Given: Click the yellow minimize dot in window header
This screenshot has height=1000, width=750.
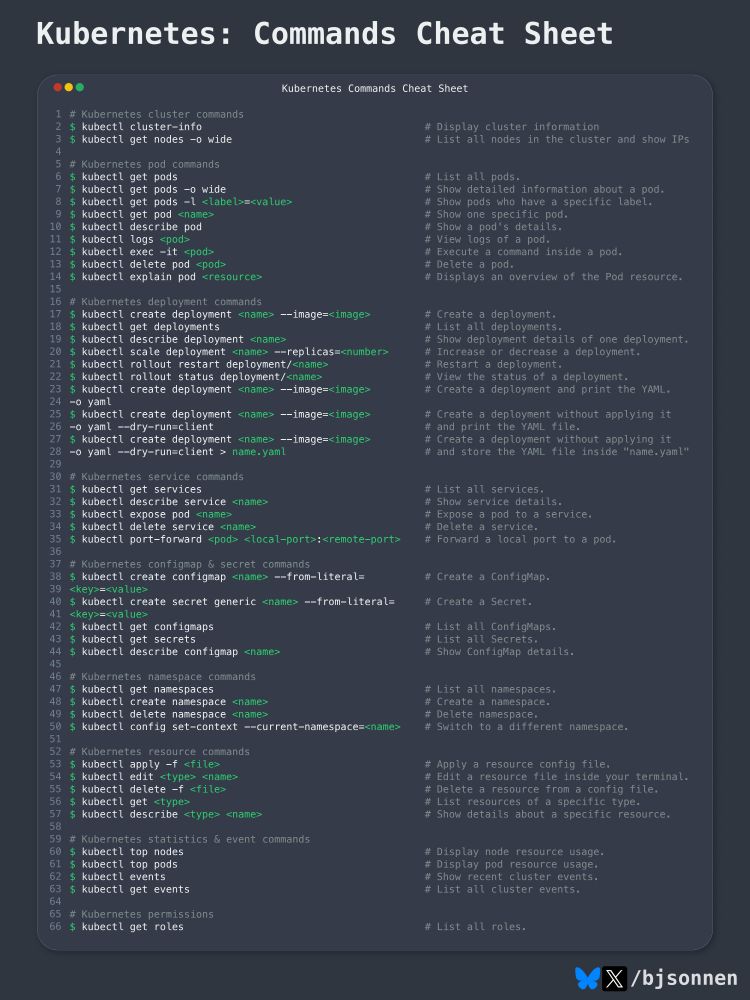Looking at the screenshot, I should (69, 87).
